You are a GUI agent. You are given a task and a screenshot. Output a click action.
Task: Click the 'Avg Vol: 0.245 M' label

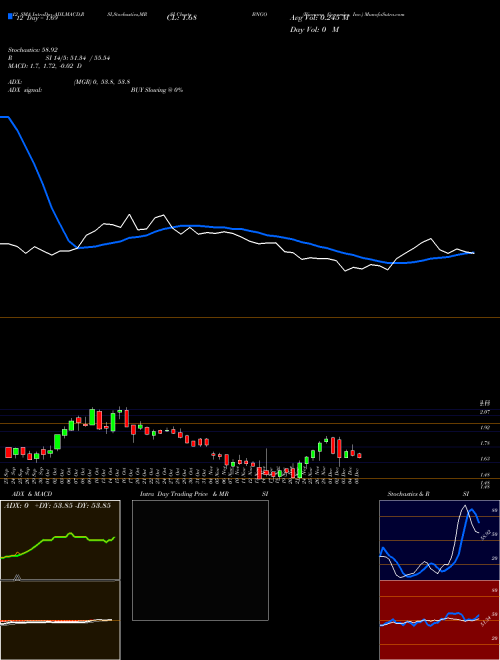tap(319, 18)
